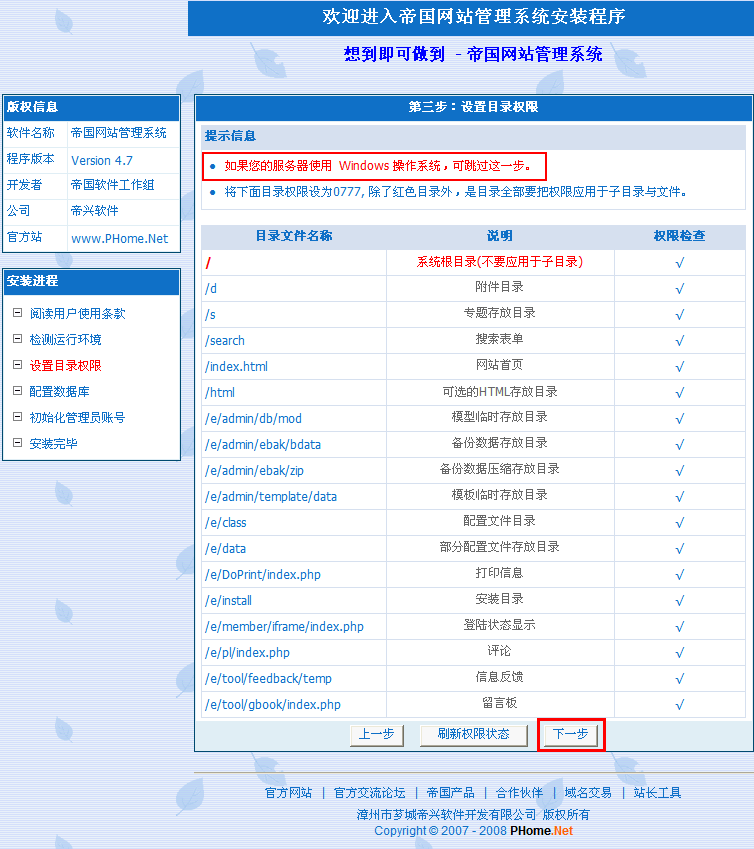Screen dimensions: 754x849
Task: Select the 设置目录权限 step in install progress
Action: tap(65, 366)
